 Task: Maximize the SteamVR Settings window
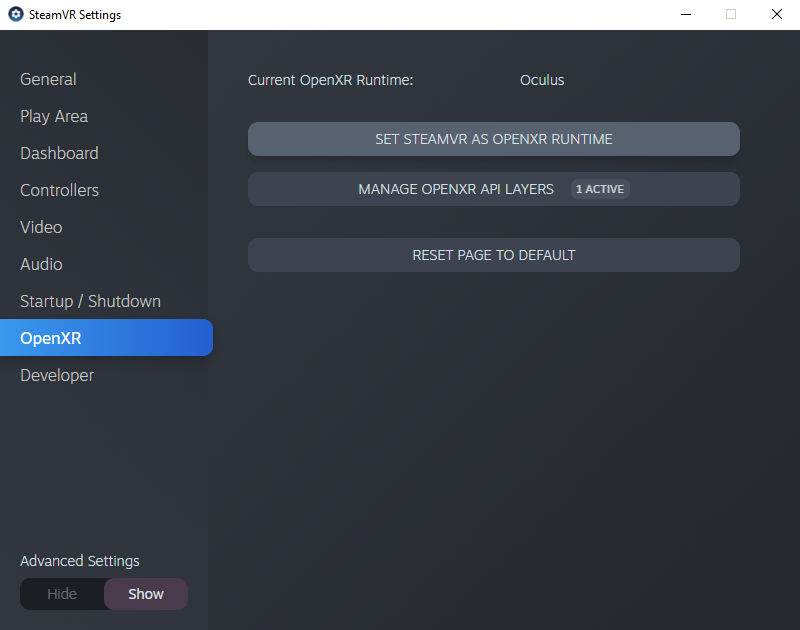tap(731, 14)
